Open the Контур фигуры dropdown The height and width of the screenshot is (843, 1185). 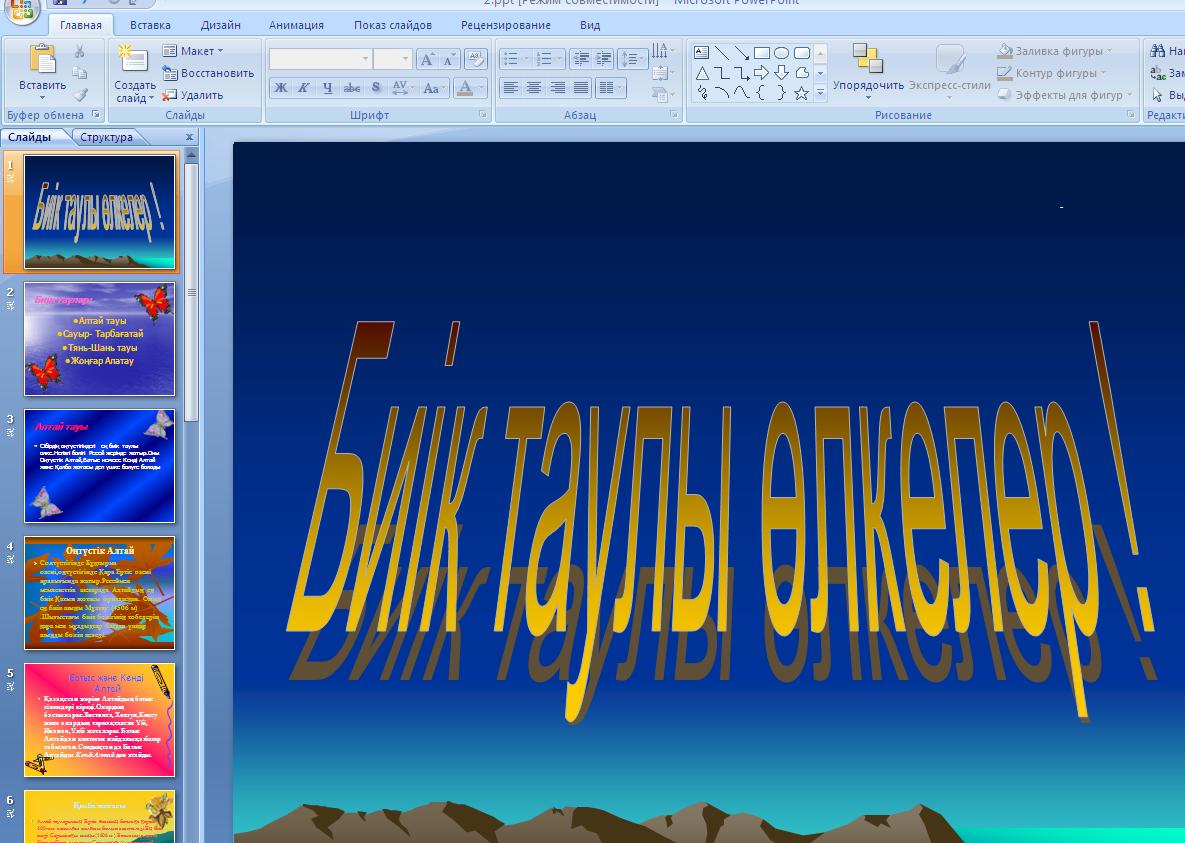[1051, 73]
